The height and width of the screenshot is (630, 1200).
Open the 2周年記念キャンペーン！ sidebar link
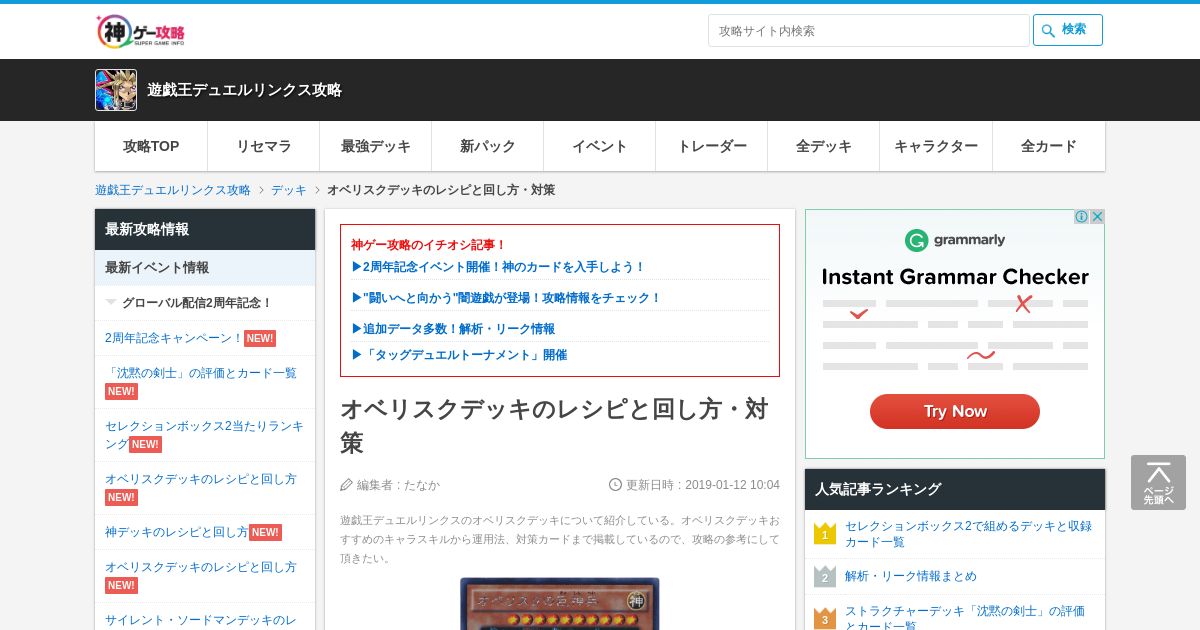pos(174,338)
